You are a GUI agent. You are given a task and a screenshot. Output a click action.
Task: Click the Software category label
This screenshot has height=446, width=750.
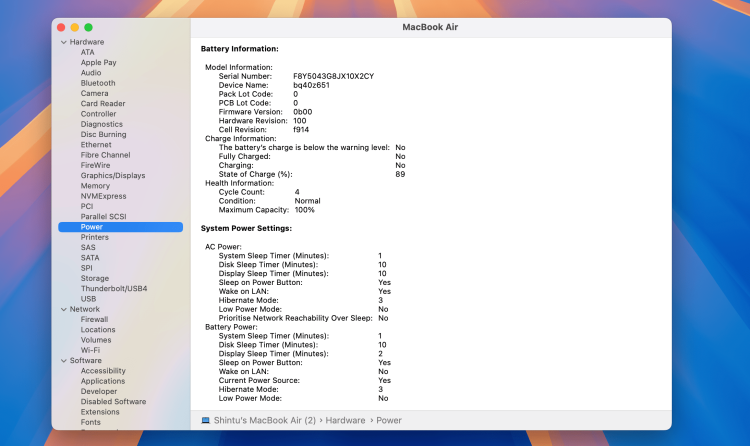click(86, 361)
